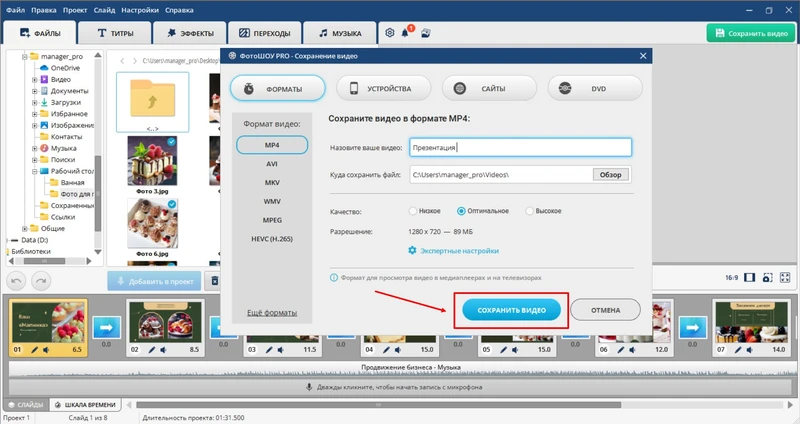Viewport: 800px width, 424px height.
Task: Open transition before slide 07
Action: point(692,328)
